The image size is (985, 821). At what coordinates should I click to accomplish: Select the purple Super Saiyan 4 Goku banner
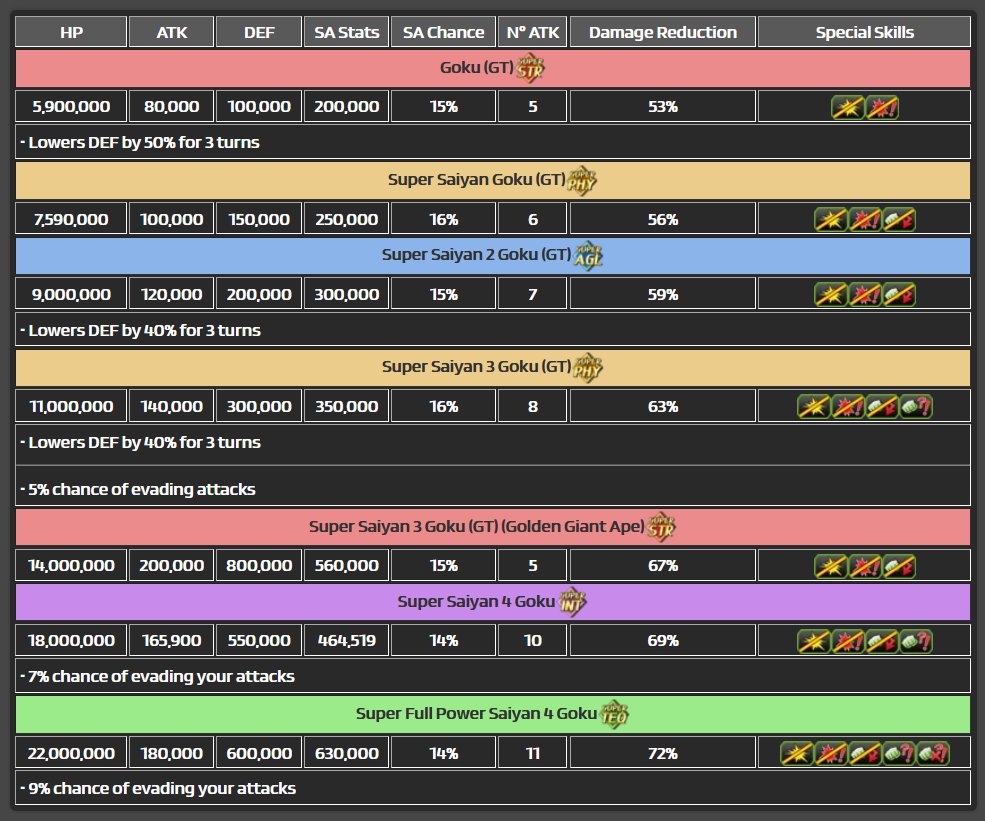pos(493,602)
